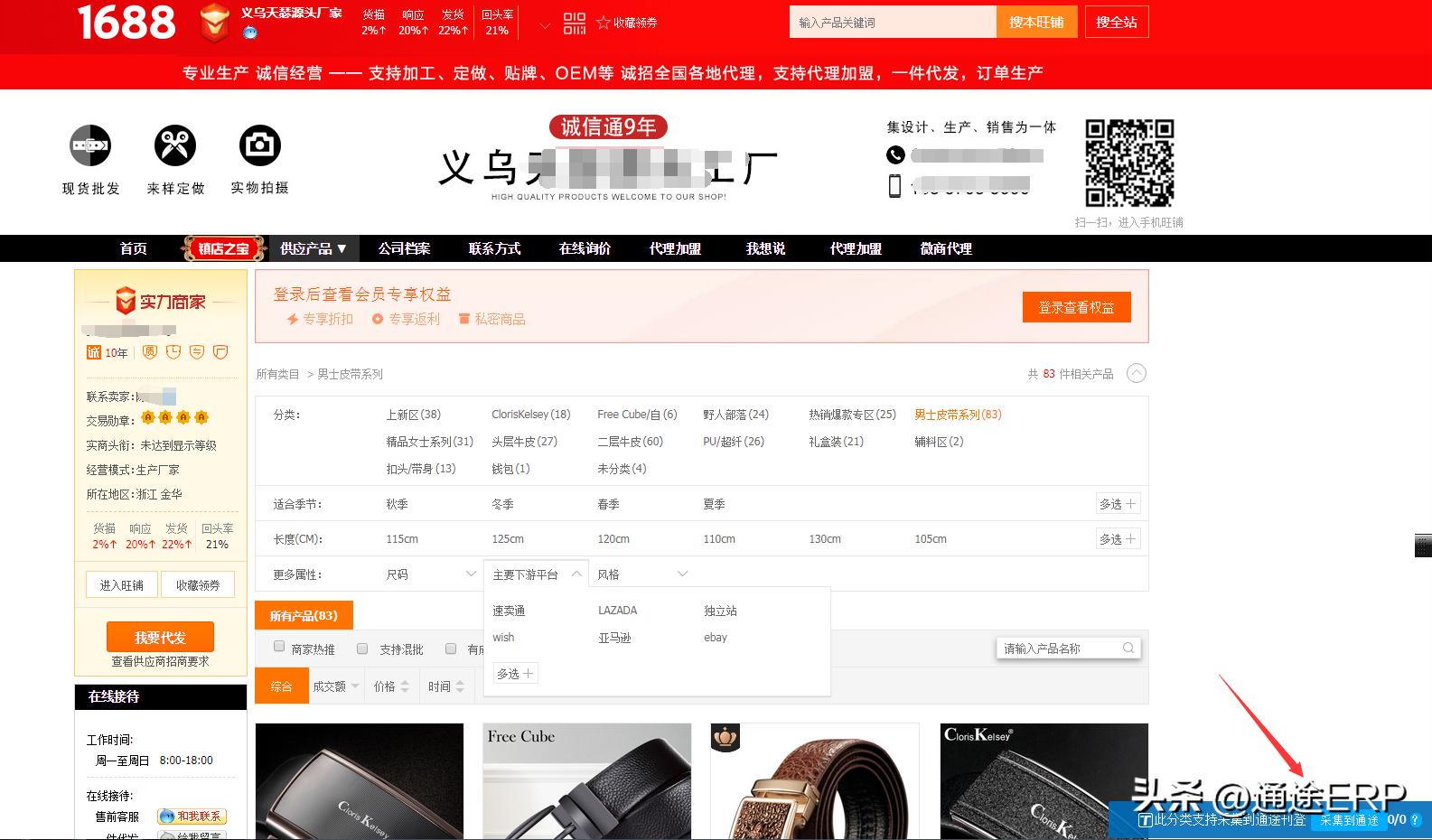This screenshot has width=1432, height=840.
Task: Click the 来样定做 scissors icon
Action: 175,145
